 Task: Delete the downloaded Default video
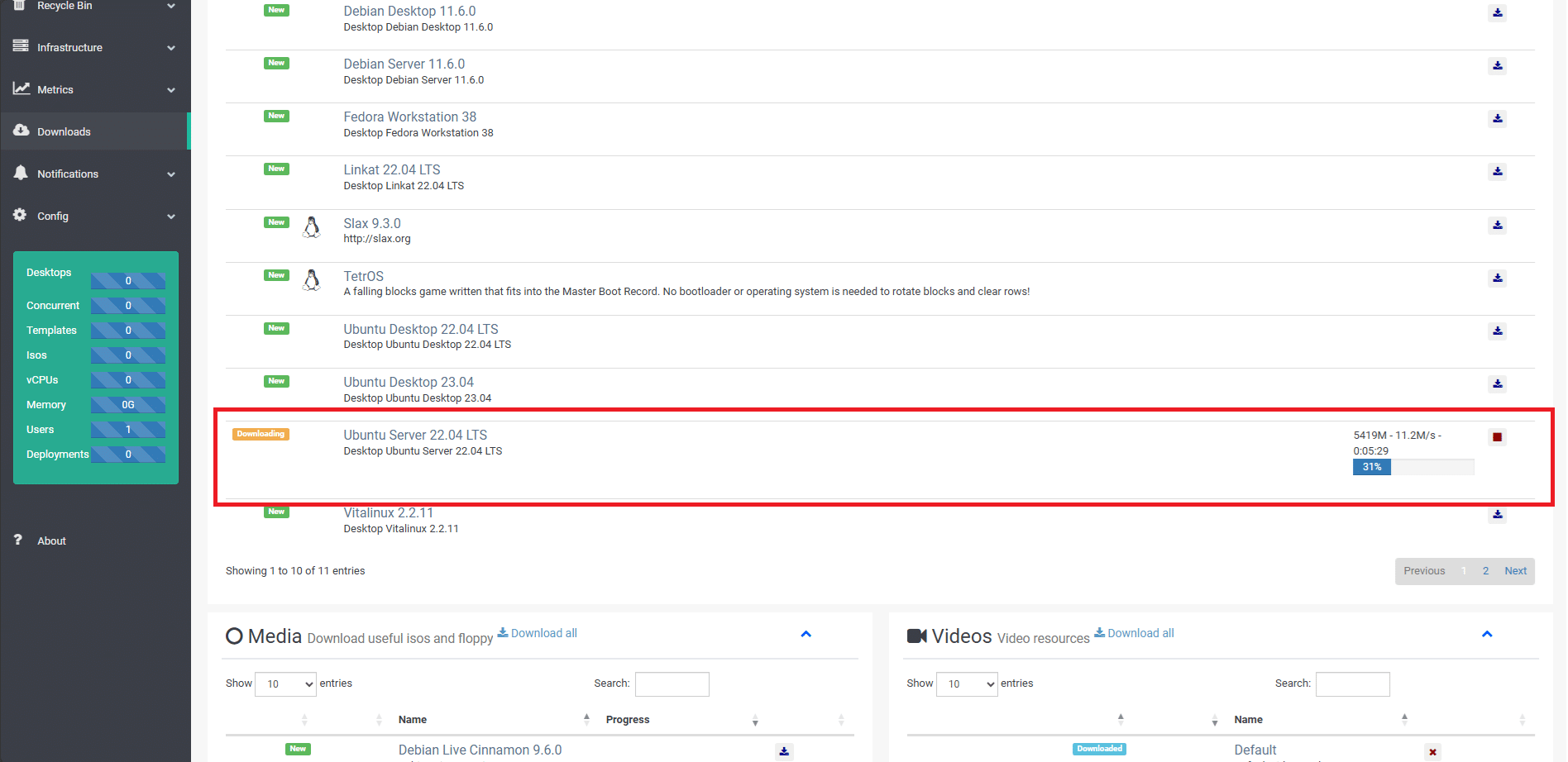(1432, 752)
